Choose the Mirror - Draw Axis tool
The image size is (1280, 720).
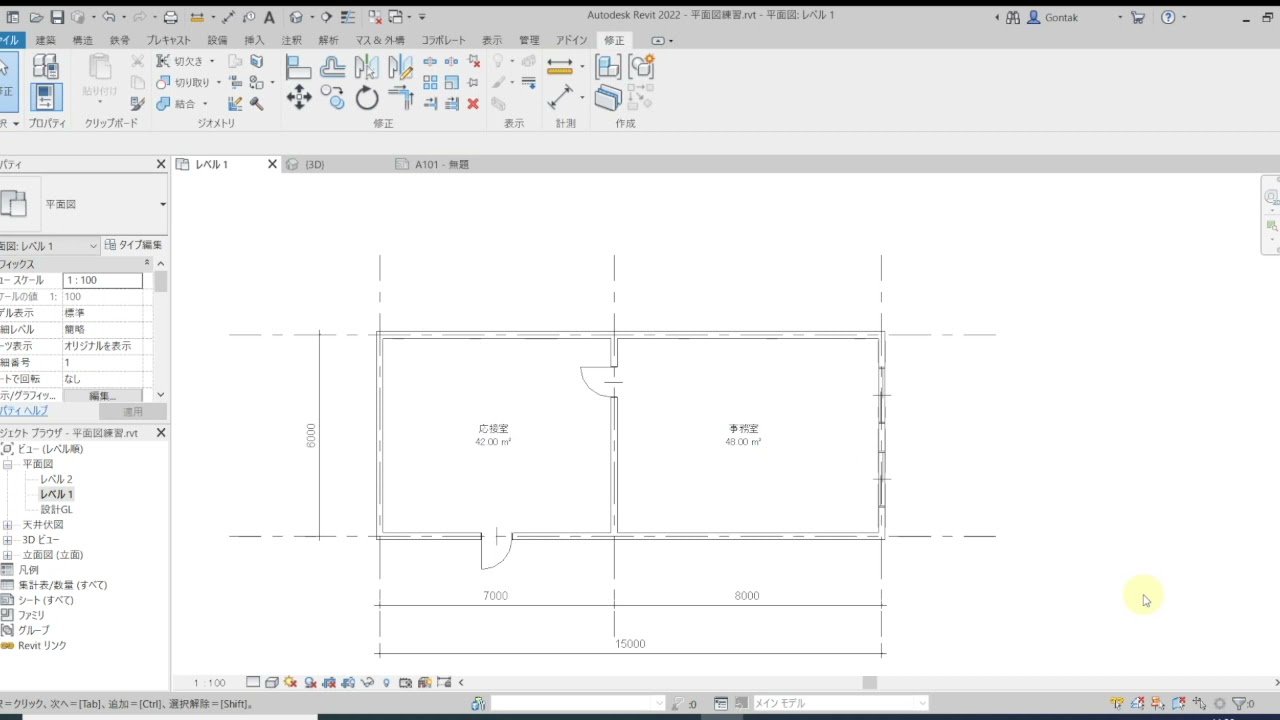[x=400, y=67]
